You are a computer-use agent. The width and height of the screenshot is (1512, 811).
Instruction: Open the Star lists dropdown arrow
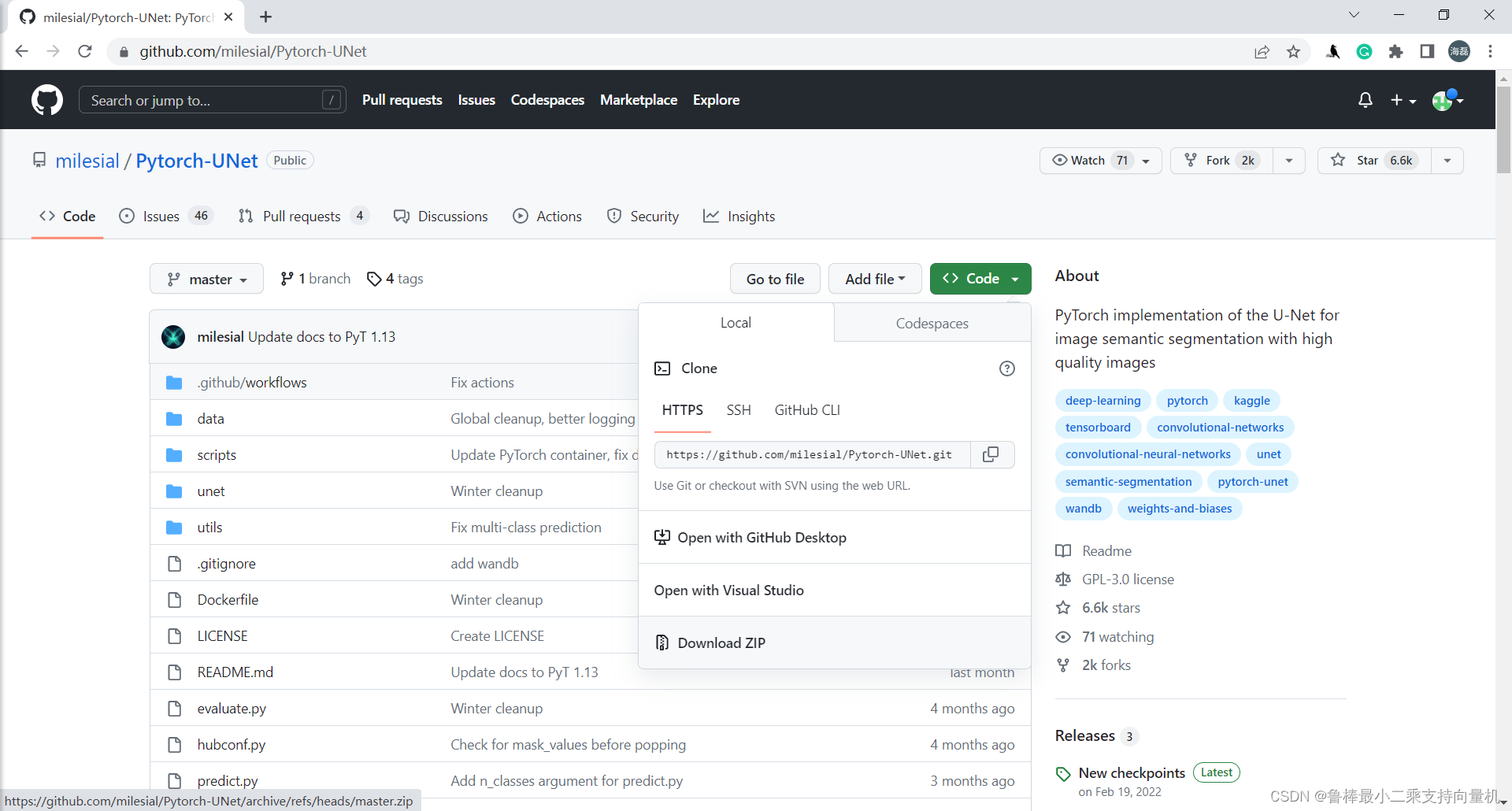(x=1447, y=161)
